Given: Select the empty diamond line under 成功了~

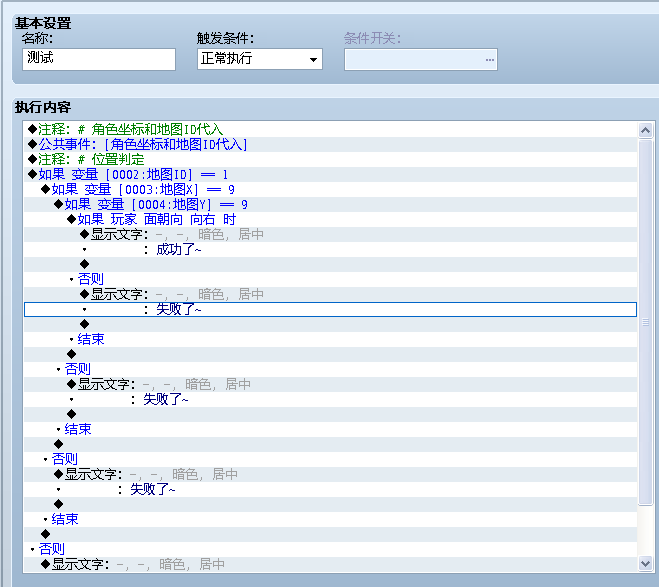Looking at the screenshot, I should [330, 264].
